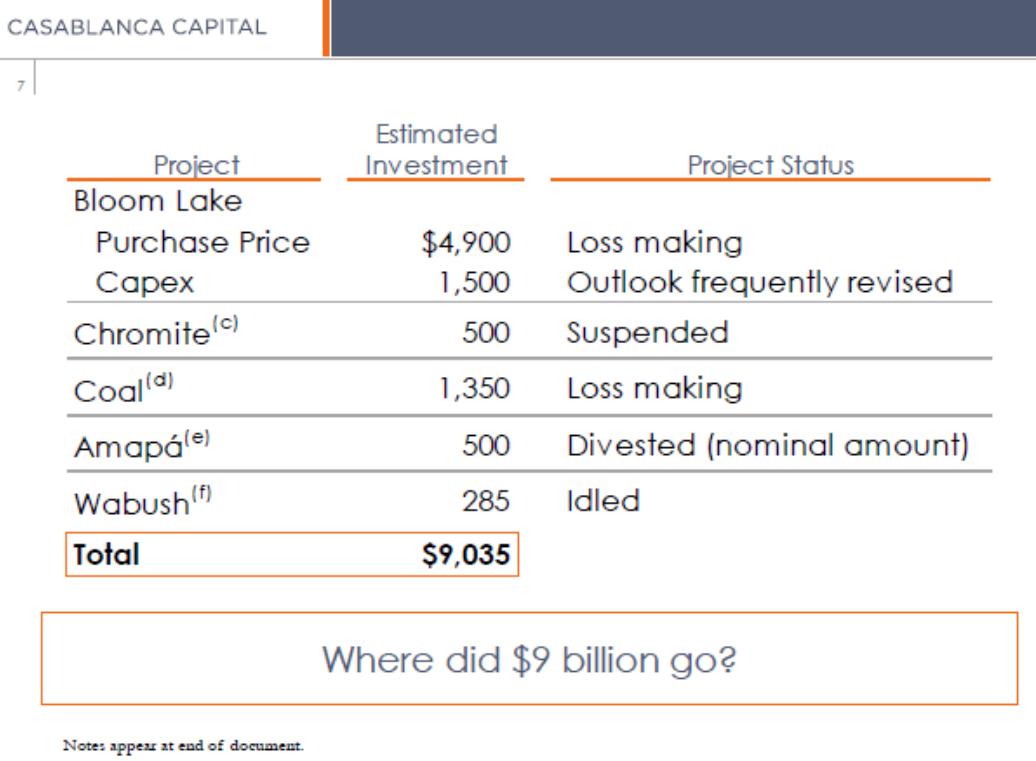
Task: Select the Project column header
Action: coord(197,166)
